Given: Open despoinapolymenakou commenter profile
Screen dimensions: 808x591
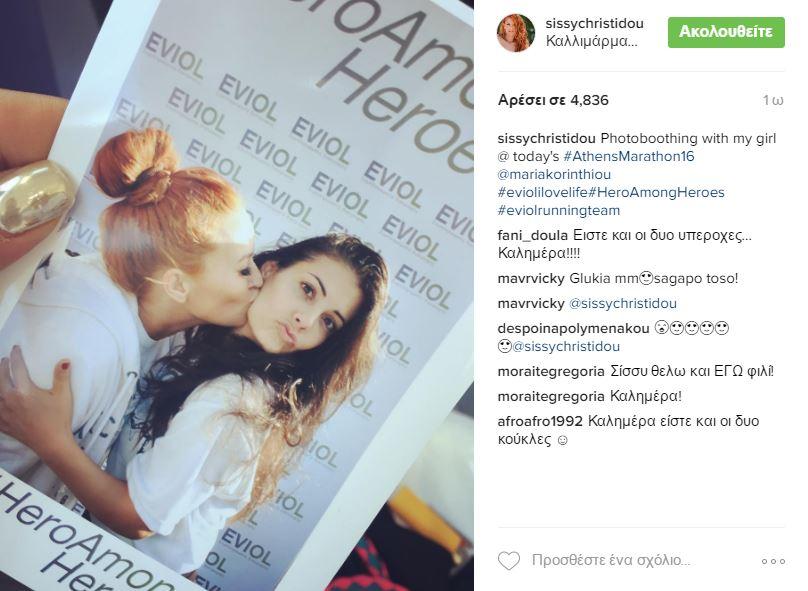Looking at the screenshot, I should (573, 328).
